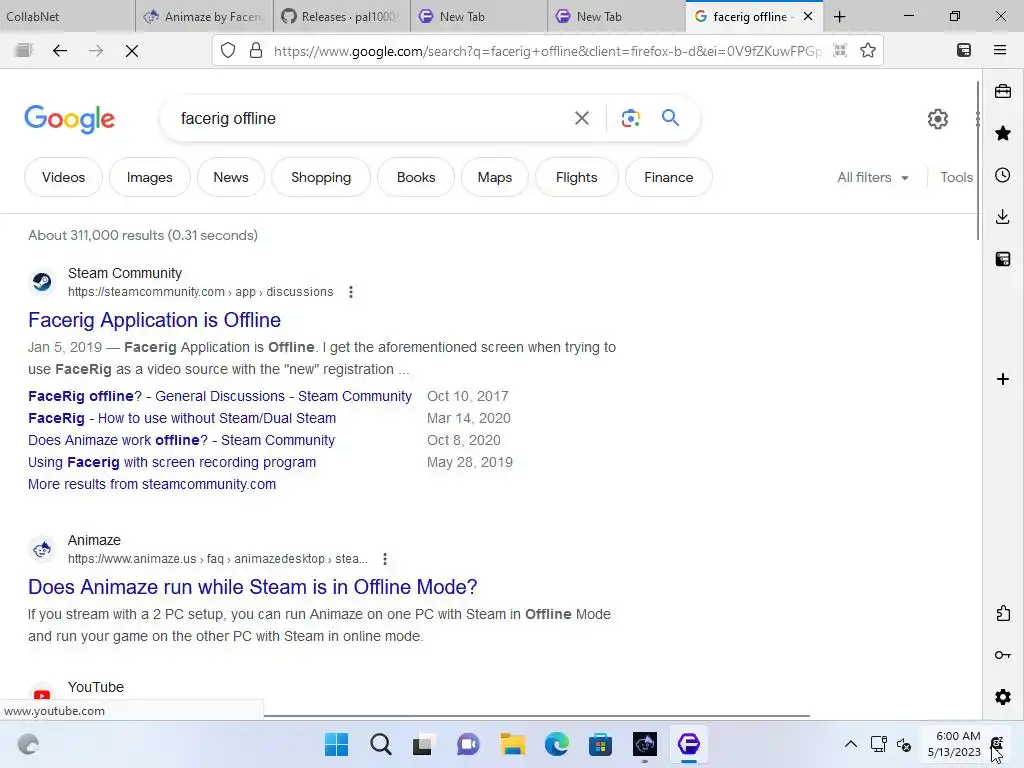Open taskbar search
1024x768 pixels.
pyautogui.click(x=380, y=744)
